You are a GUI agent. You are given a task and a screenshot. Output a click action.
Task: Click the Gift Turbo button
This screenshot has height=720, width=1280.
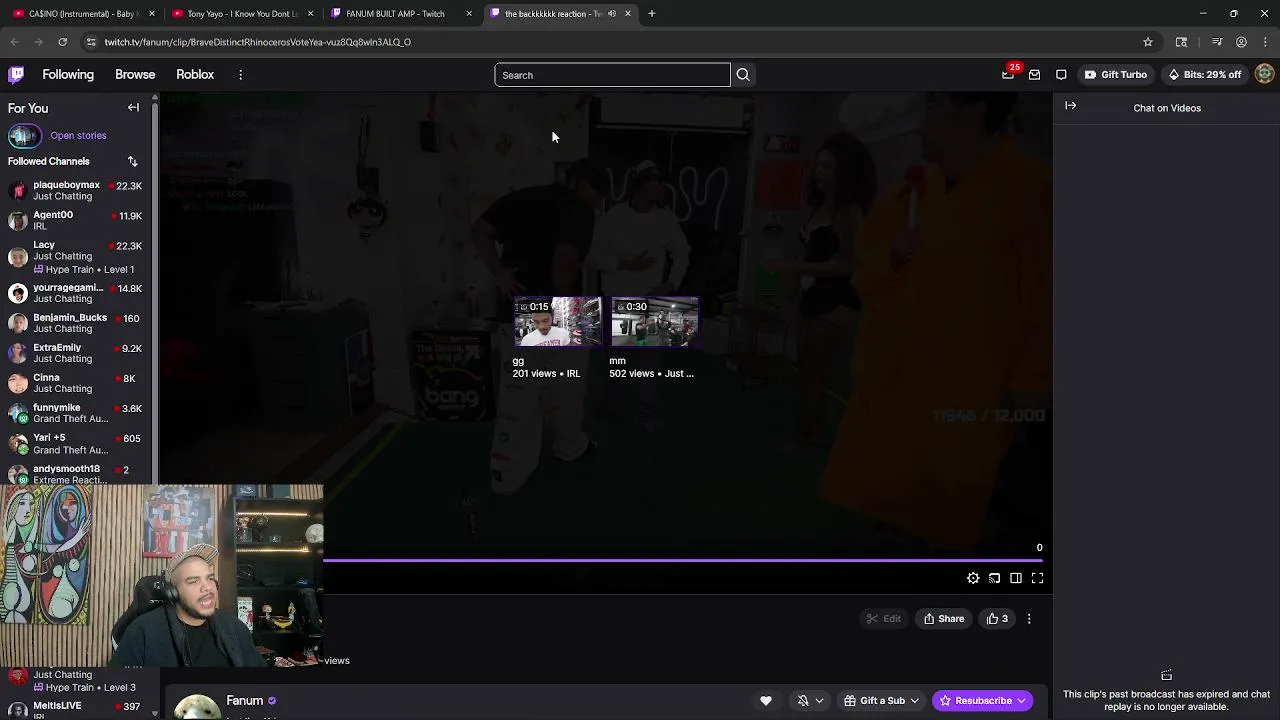pyautogui.click(x=1116, y=74)
